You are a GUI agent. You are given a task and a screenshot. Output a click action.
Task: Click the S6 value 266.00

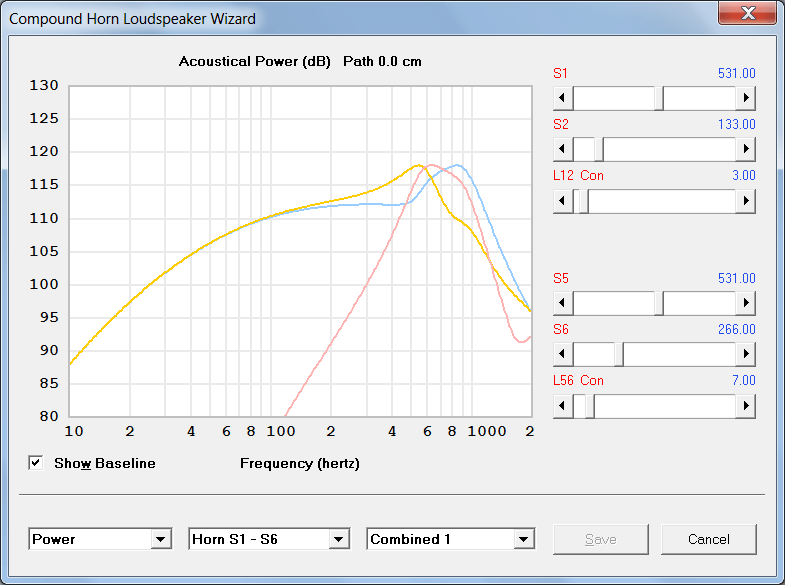pyautogui.click(x=736, y=329)
